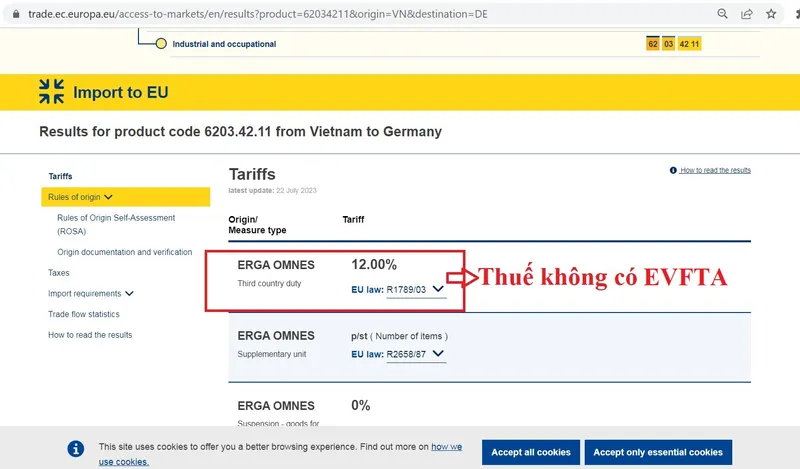Click the Import to EU arrows logo
This screenshot has height=469, width=800.
[x=51, y=92]
